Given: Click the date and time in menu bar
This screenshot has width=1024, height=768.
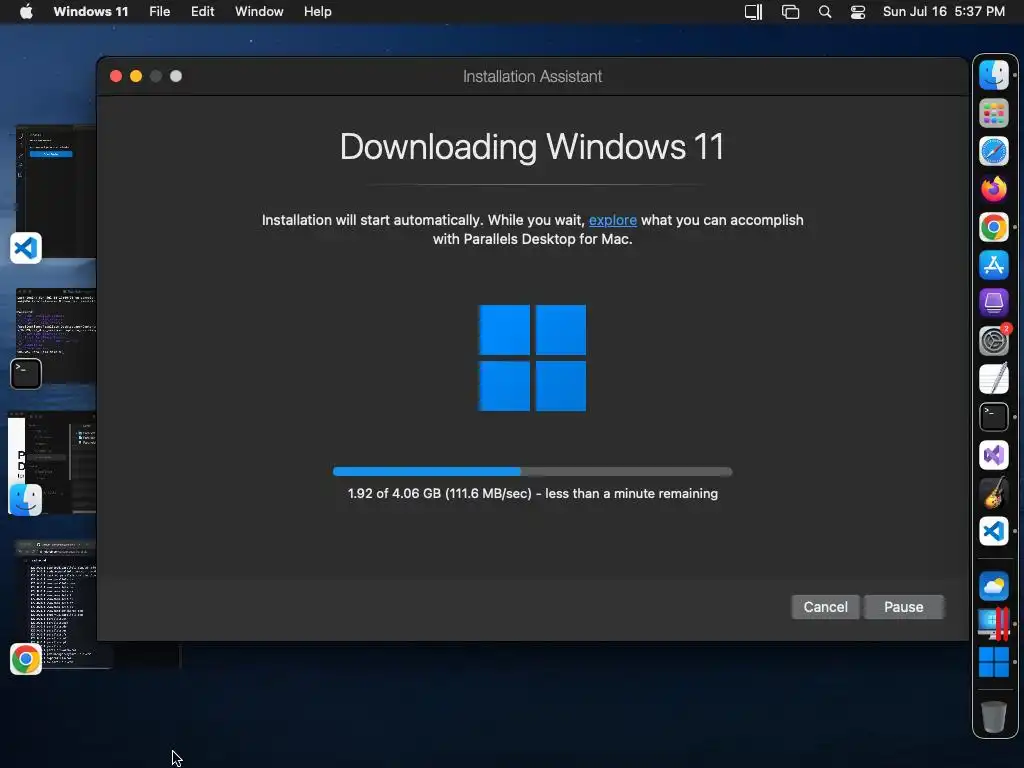Looking at the screenshot, I should click(x=944, y=12).
